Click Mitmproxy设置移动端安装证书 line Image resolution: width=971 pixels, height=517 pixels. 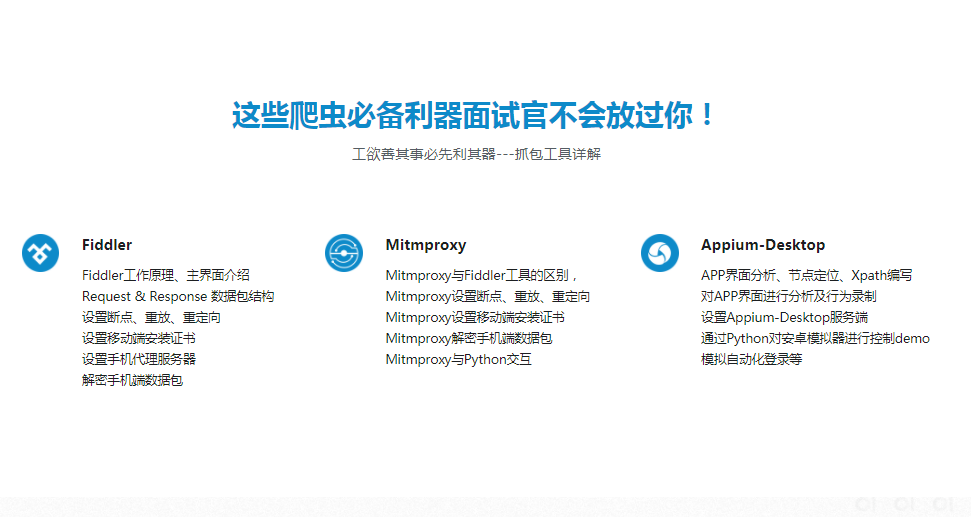point(475,318)
